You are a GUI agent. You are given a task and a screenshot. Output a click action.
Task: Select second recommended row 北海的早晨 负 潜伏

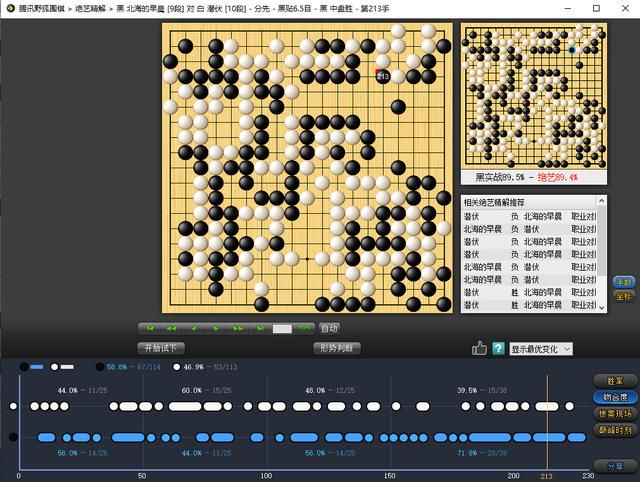tap(530, 229)
